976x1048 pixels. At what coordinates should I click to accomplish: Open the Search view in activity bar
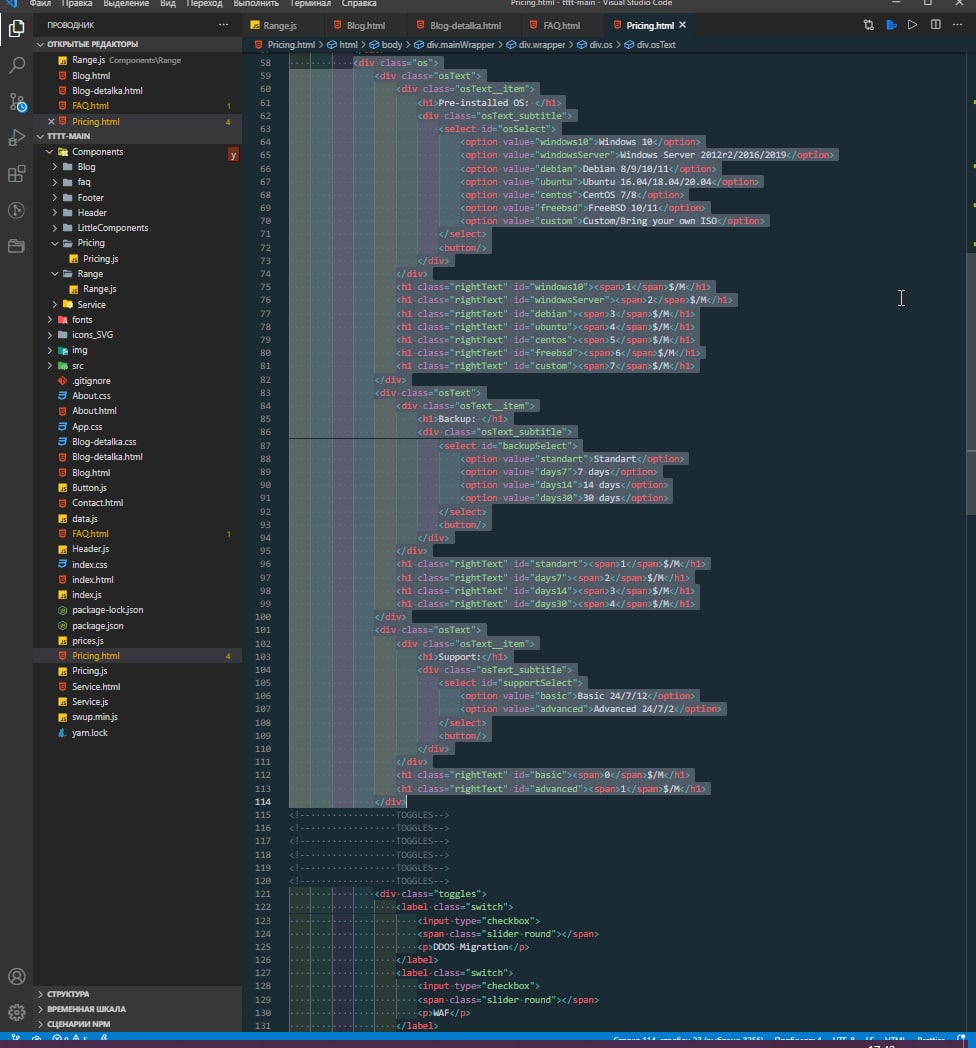pyautogui.click(x=17, y=65)
